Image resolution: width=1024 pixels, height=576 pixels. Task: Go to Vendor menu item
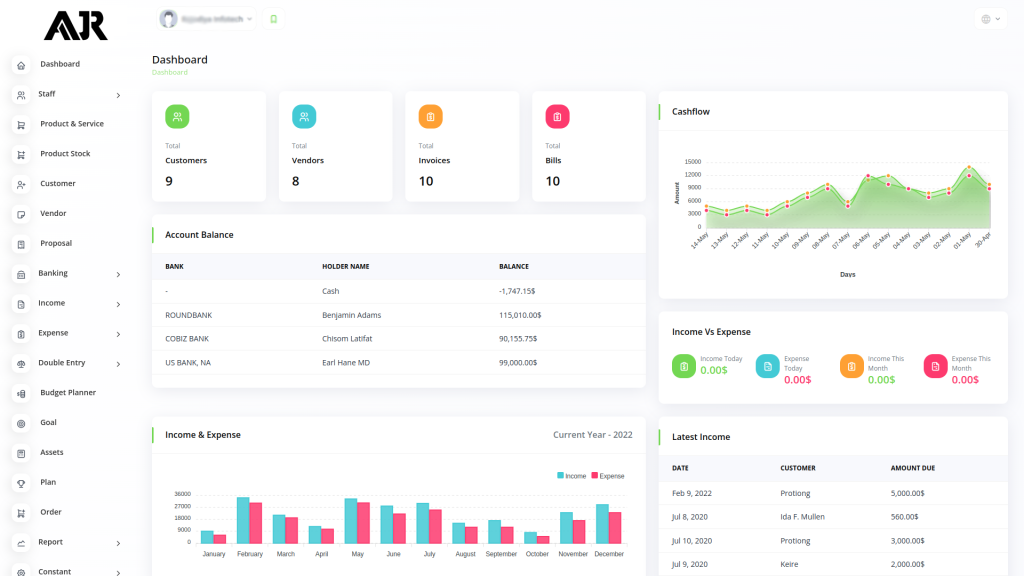tap(53, 214)
